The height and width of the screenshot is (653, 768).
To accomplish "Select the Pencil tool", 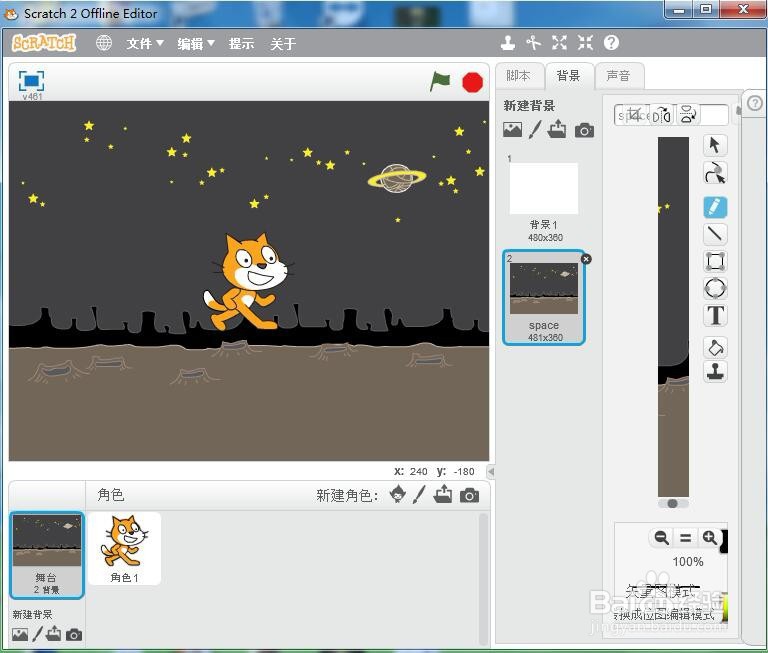I will pyautogui.click(x=715, y=207).
